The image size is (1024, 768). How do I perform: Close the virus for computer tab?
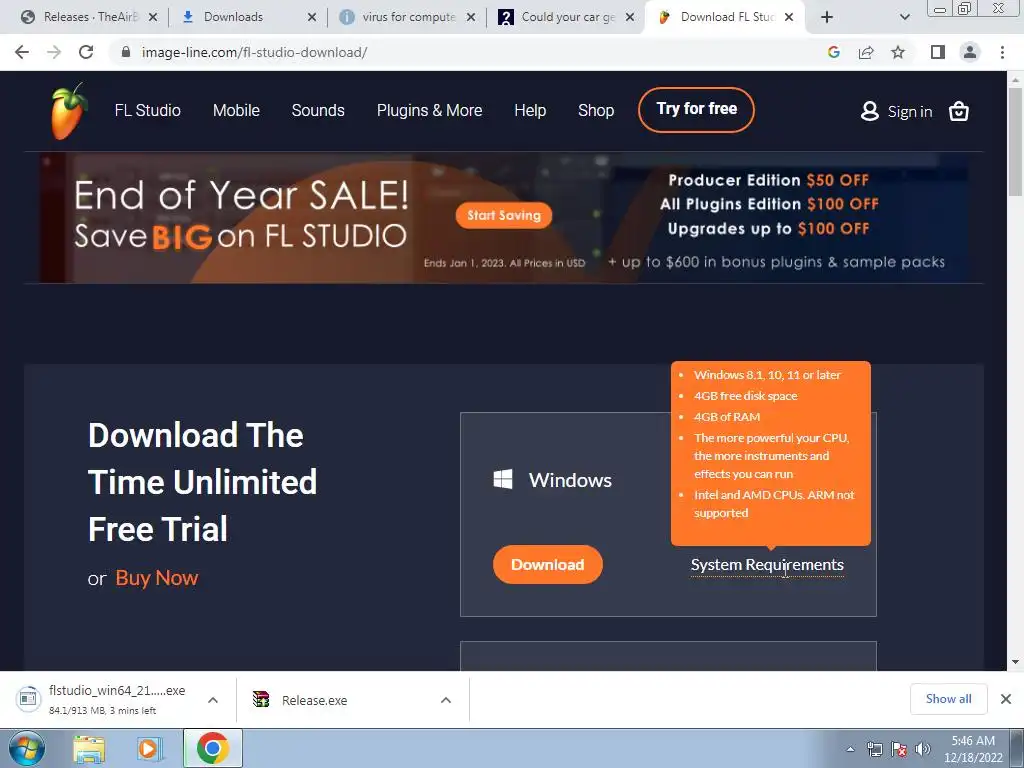click(x=470, y=17)
